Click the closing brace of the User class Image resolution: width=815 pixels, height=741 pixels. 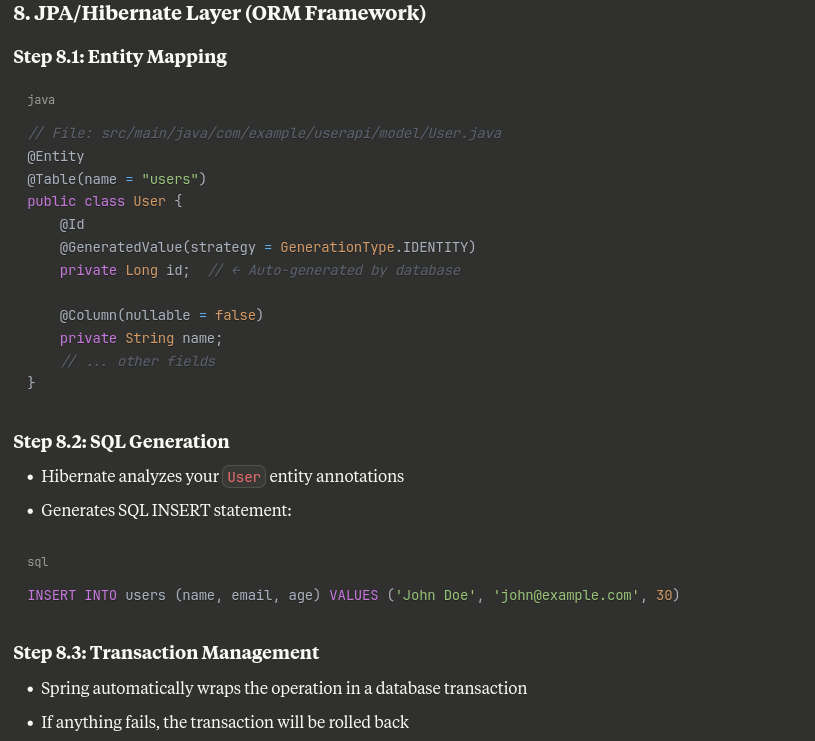[31, 383]
